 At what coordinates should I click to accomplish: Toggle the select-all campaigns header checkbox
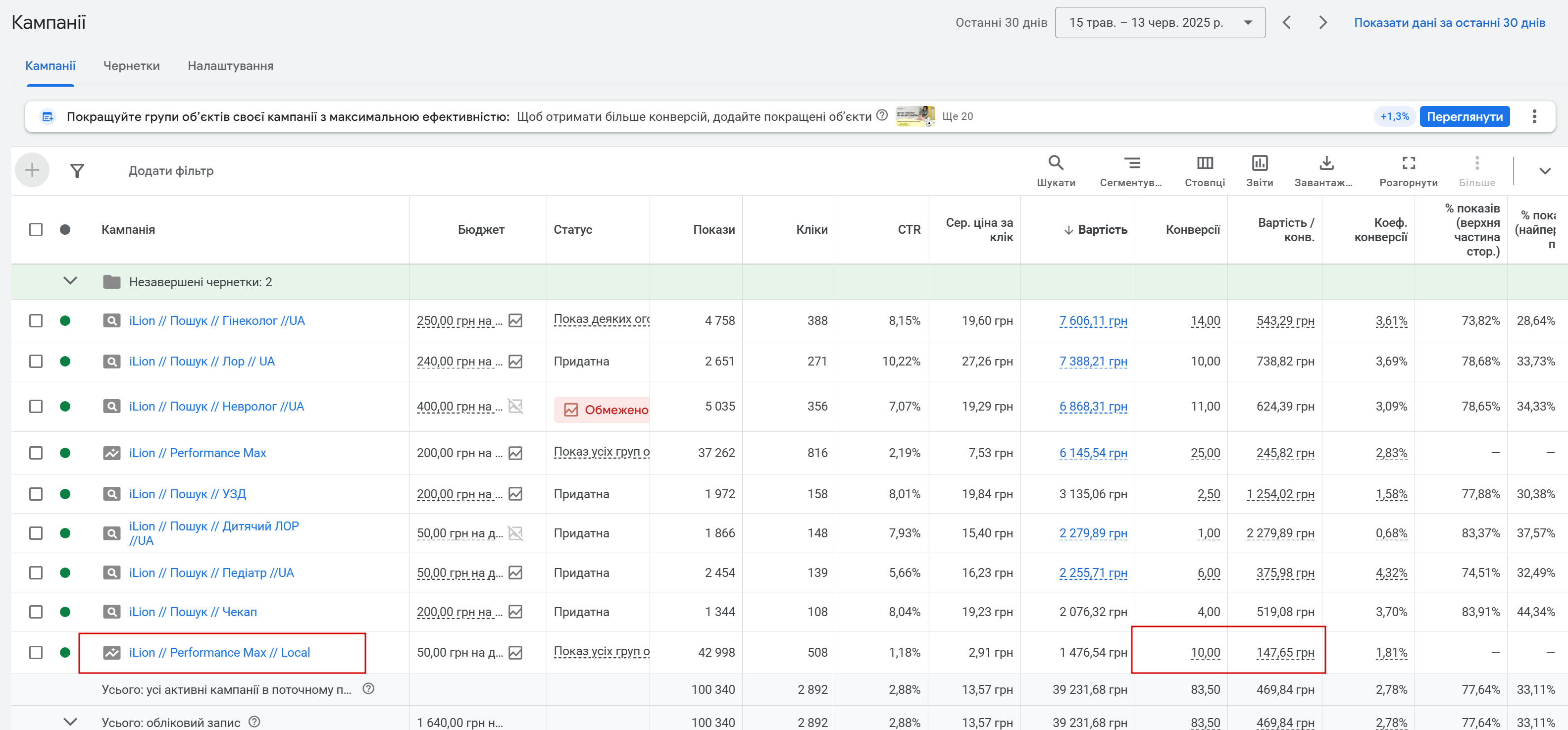coord(36,229)
